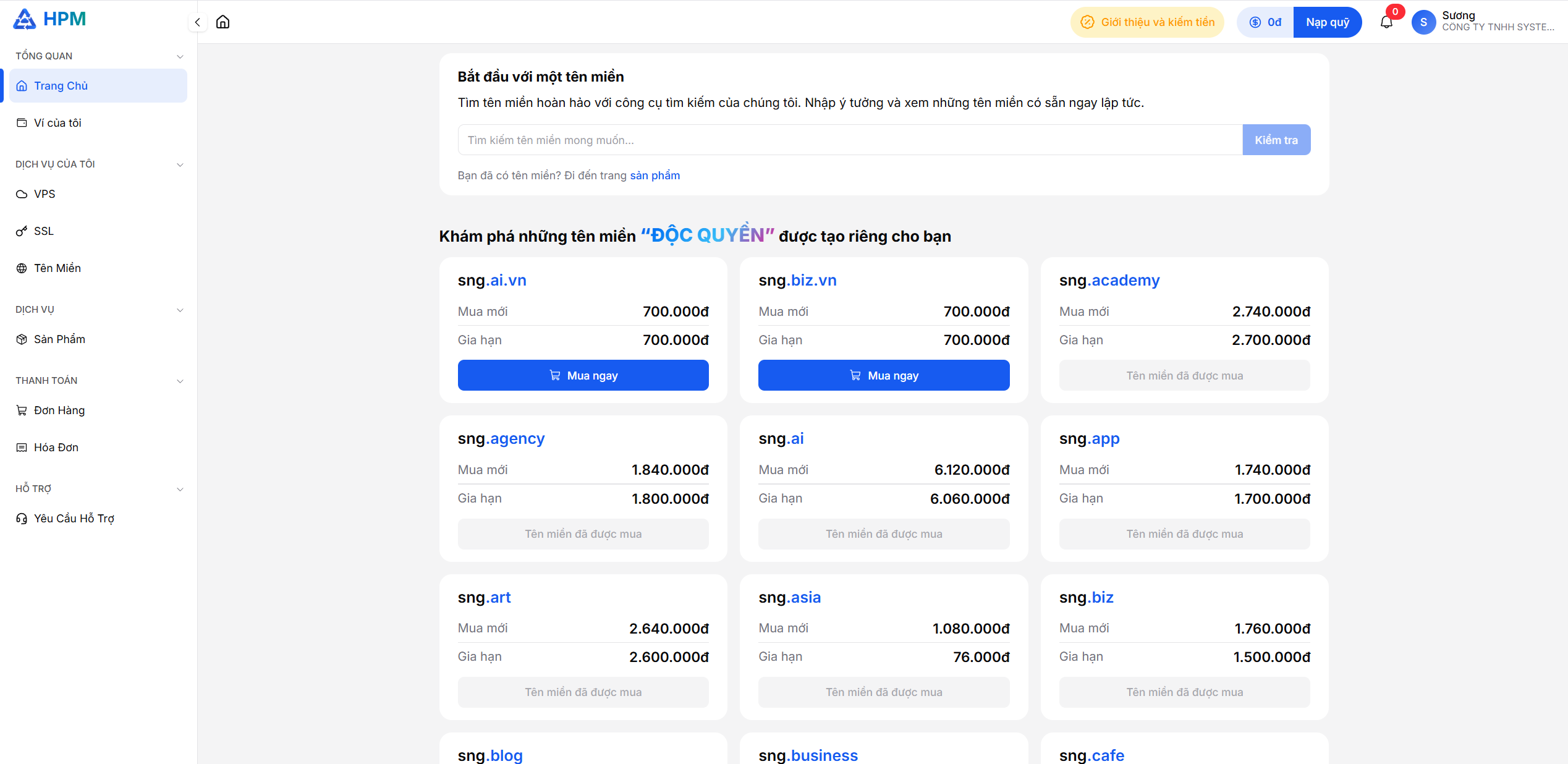Click the home icon in top bar
The width and height of the screenshot is (1568, 764).
(x=222, y=22)
